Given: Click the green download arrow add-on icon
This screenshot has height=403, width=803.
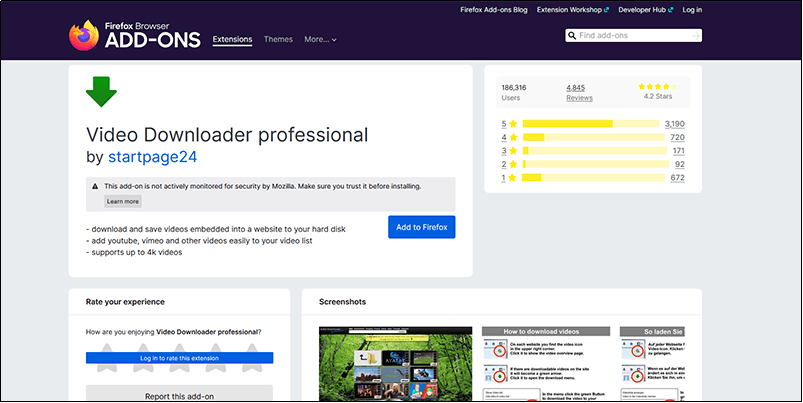Looking at the screenshot, I should 101,92.
